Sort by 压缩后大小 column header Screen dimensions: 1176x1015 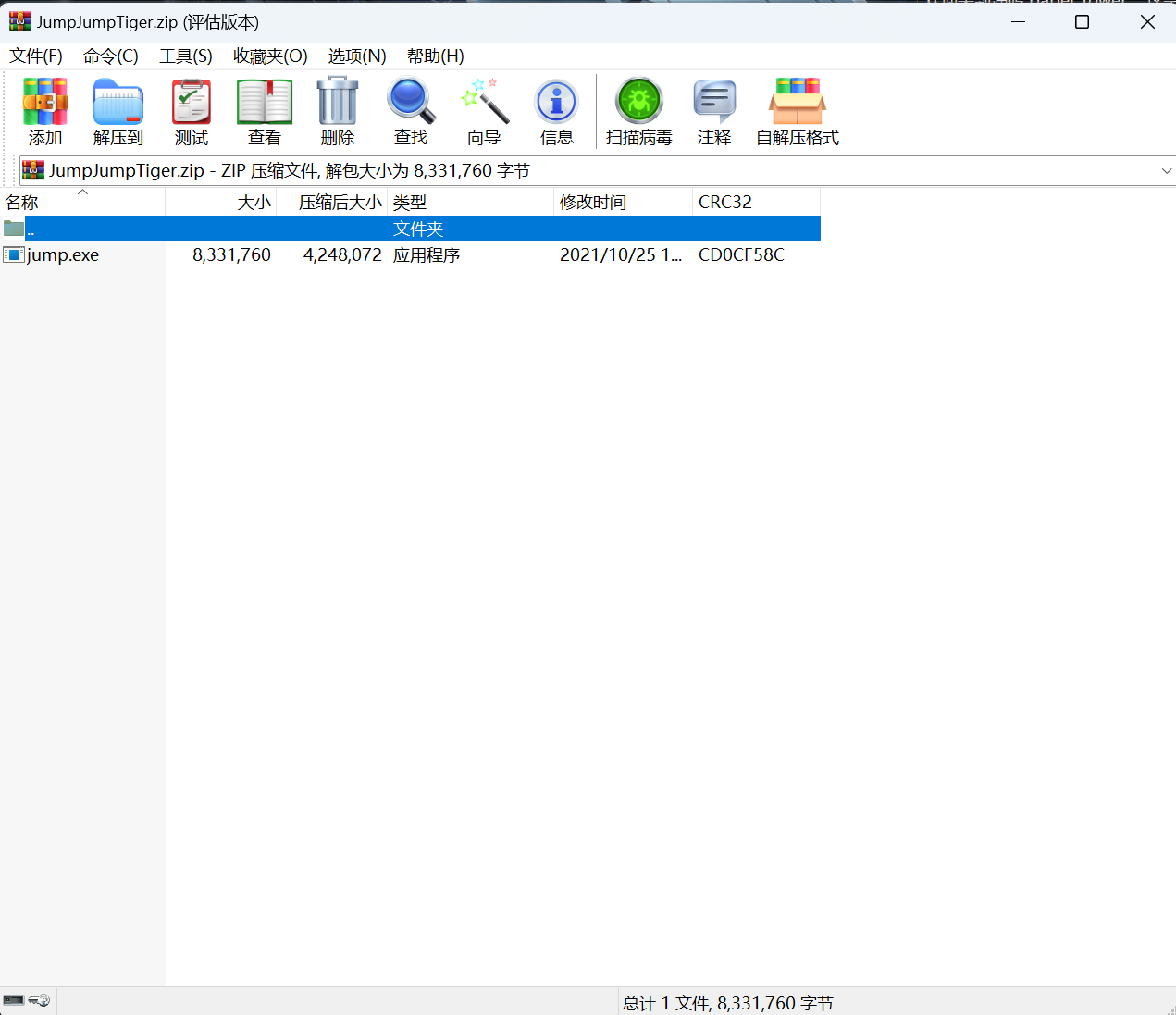[x=332, y=202]
